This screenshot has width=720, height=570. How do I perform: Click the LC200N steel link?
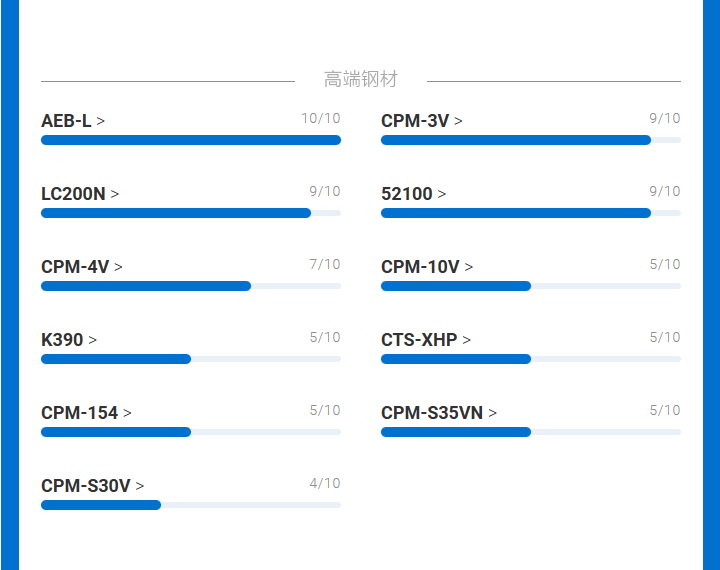click(79, 194)
